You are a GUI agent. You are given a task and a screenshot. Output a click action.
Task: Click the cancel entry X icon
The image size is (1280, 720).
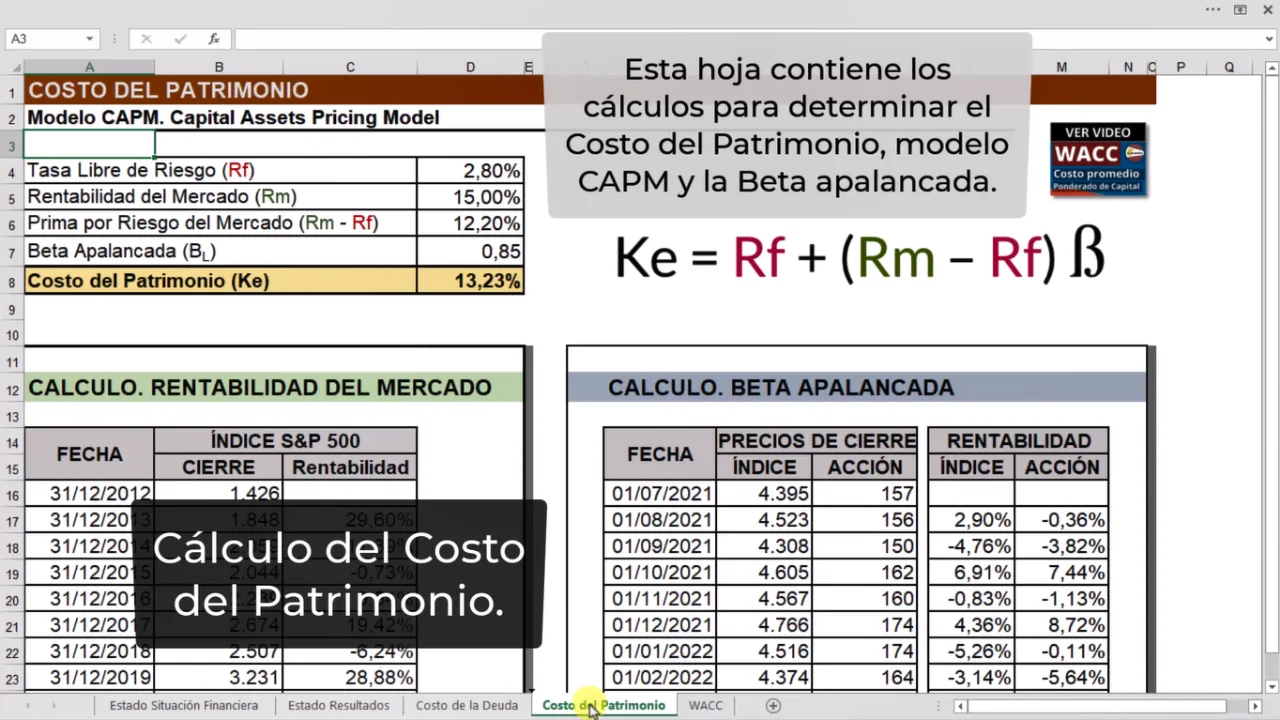pyautogui.click(x=146, y=39)
